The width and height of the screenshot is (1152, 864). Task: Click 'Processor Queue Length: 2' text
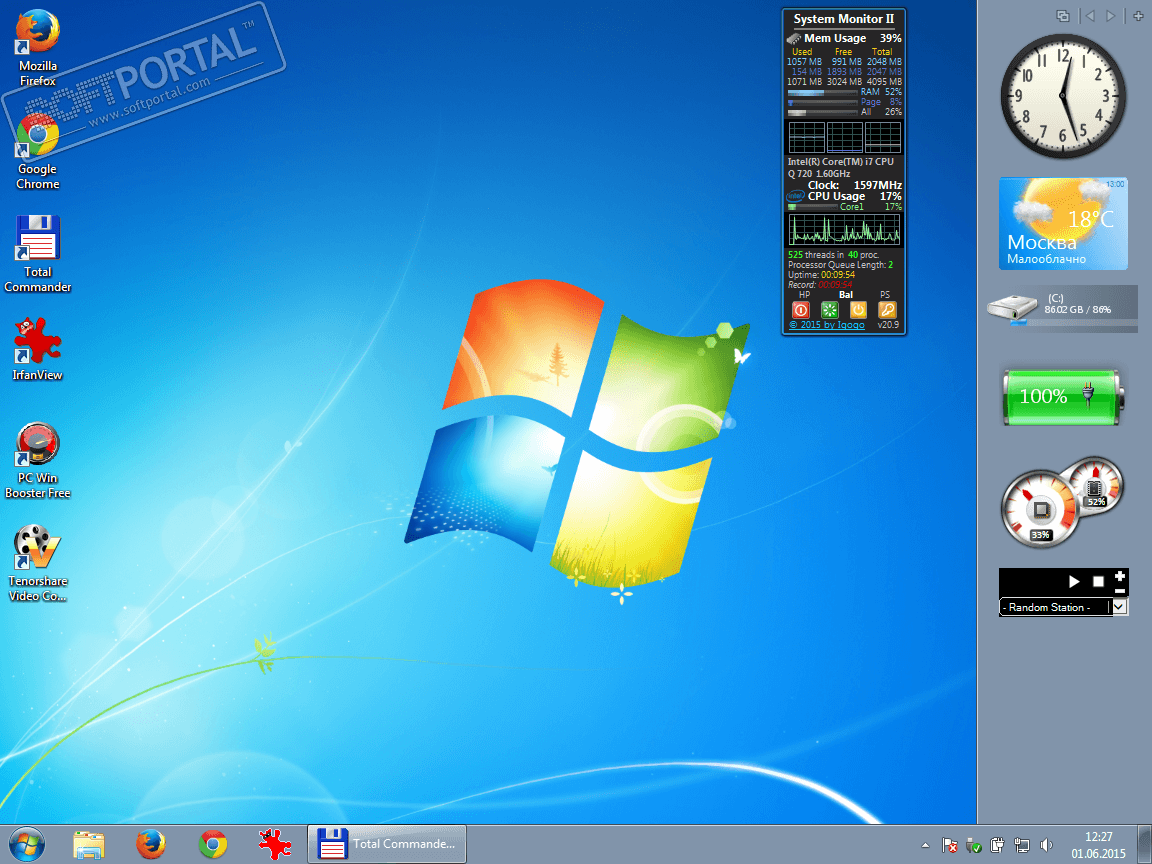(x=840, y=264)
